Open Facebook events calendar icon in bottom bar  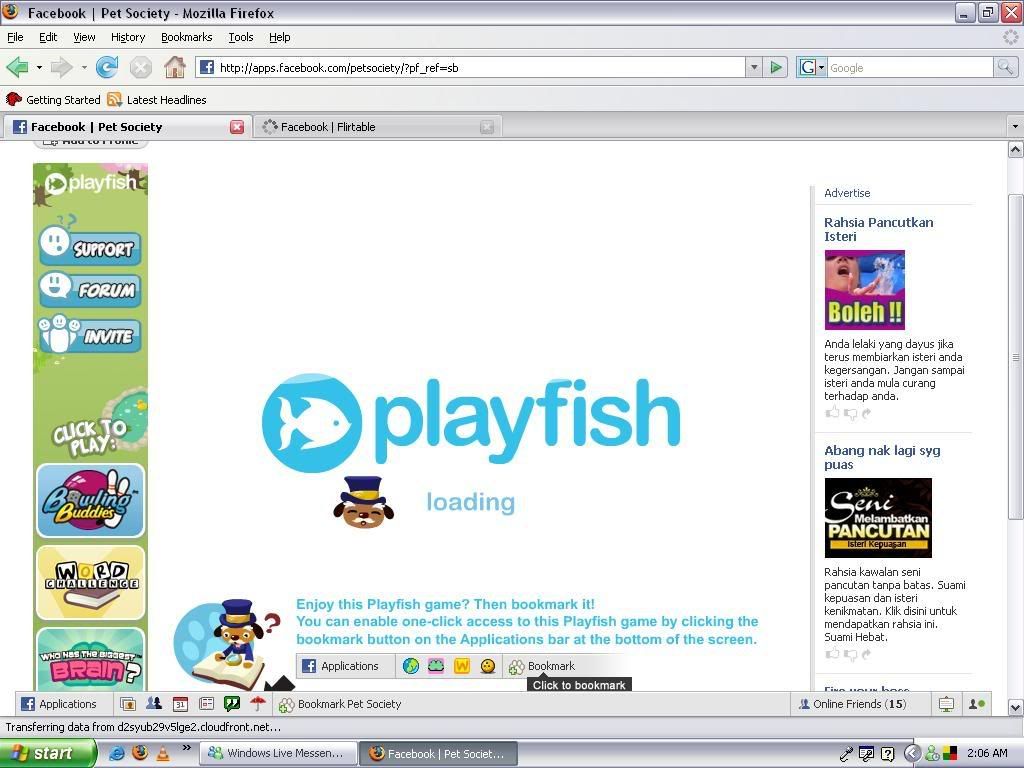click(180, 704)
